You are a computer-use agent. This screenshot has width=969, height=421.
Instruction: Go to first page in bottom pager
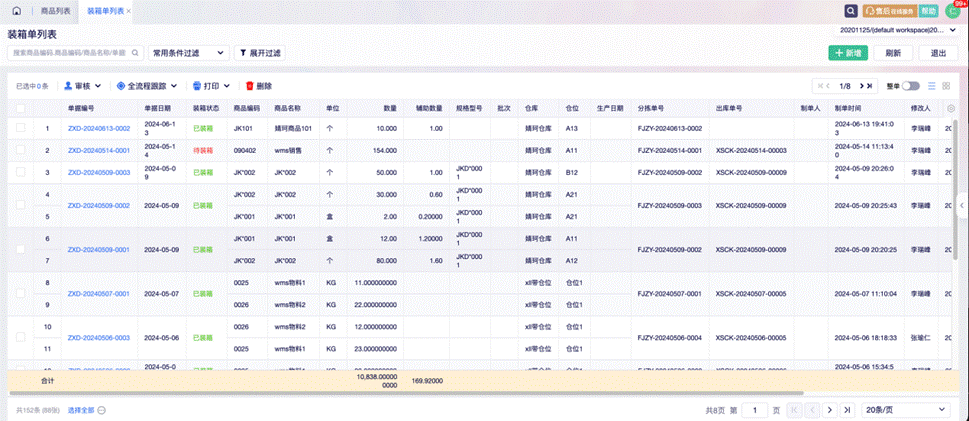pos(795,409)
